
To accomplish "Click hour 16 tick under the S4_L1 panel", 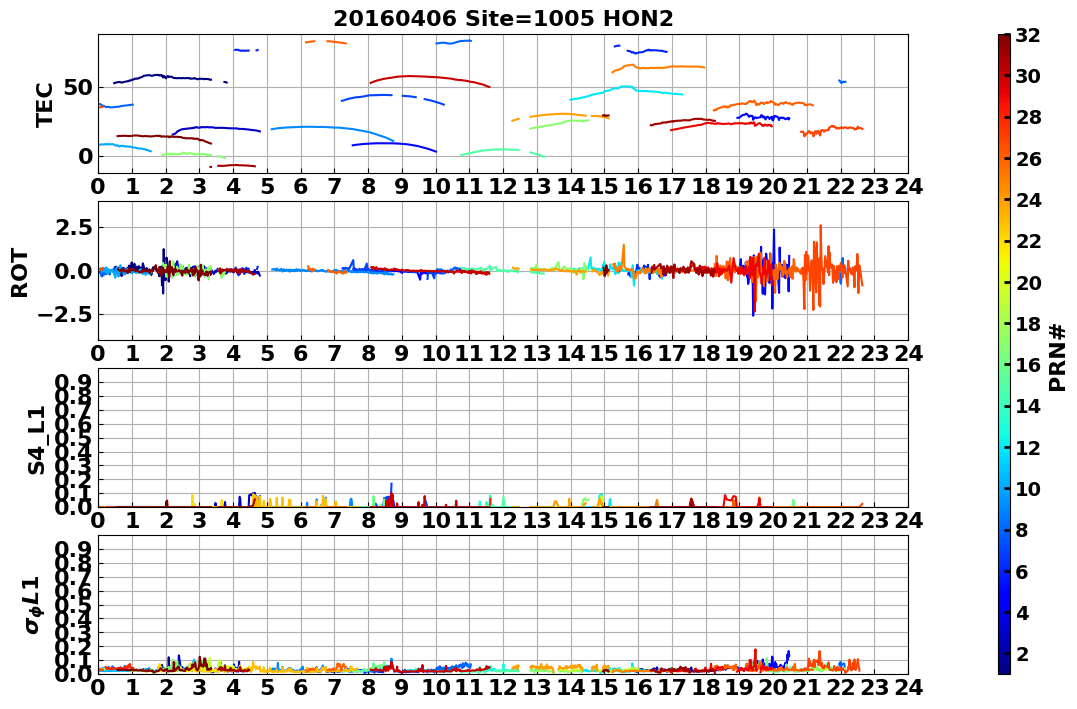I will tap(639, 520).
